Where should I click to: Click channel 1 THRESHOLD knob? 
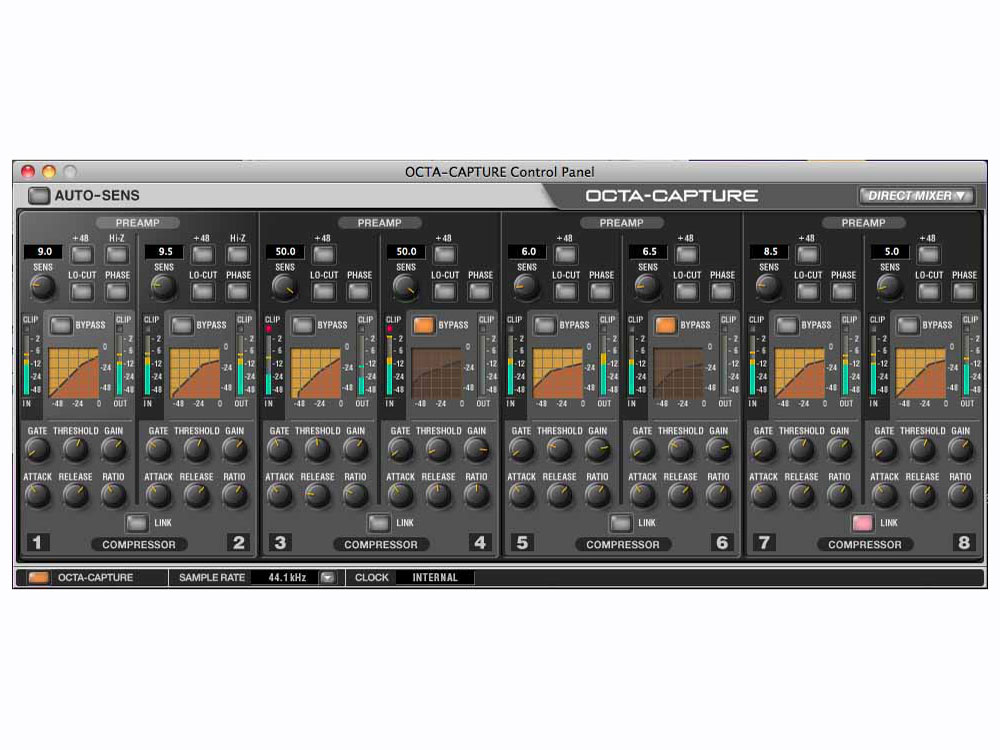(x=75, y=450)
